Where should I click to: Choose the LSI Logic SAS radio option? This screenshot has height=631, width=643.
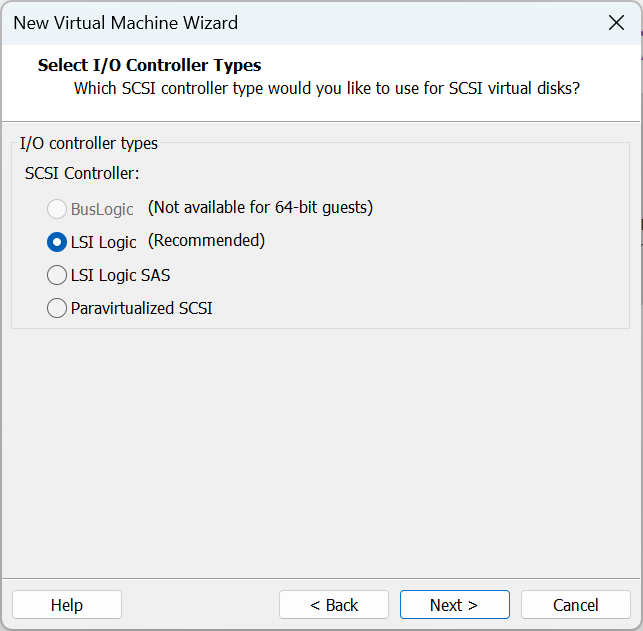(57, 275)
